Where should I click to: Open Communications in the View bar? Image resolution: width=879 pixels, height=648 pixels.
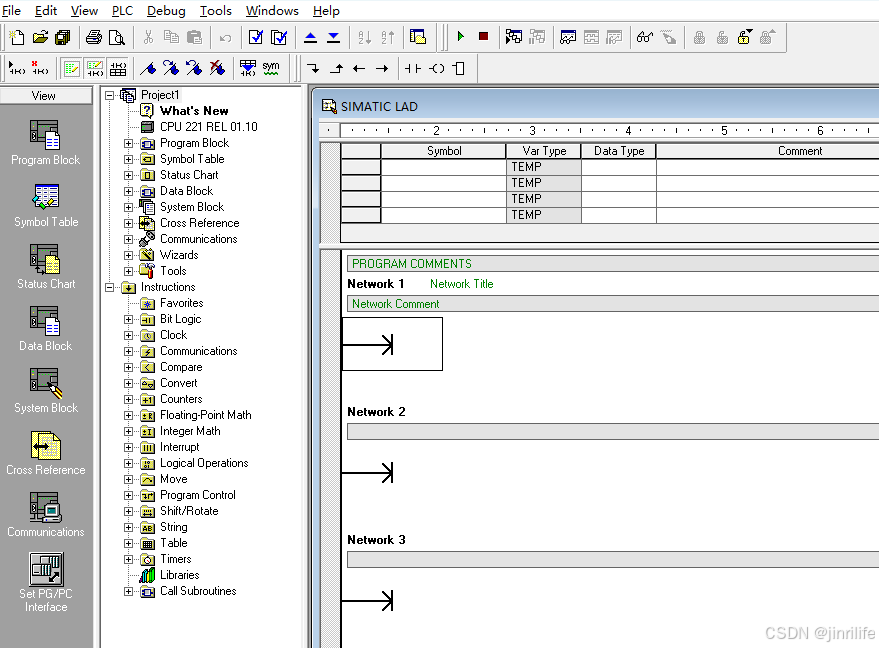(x=46, y=515)
